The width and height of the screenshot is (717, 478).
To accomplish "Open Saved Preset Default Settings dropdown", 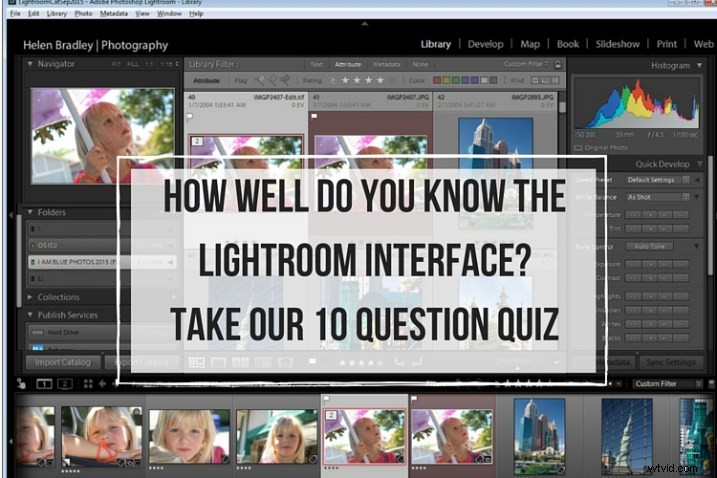I will [658, 180].
